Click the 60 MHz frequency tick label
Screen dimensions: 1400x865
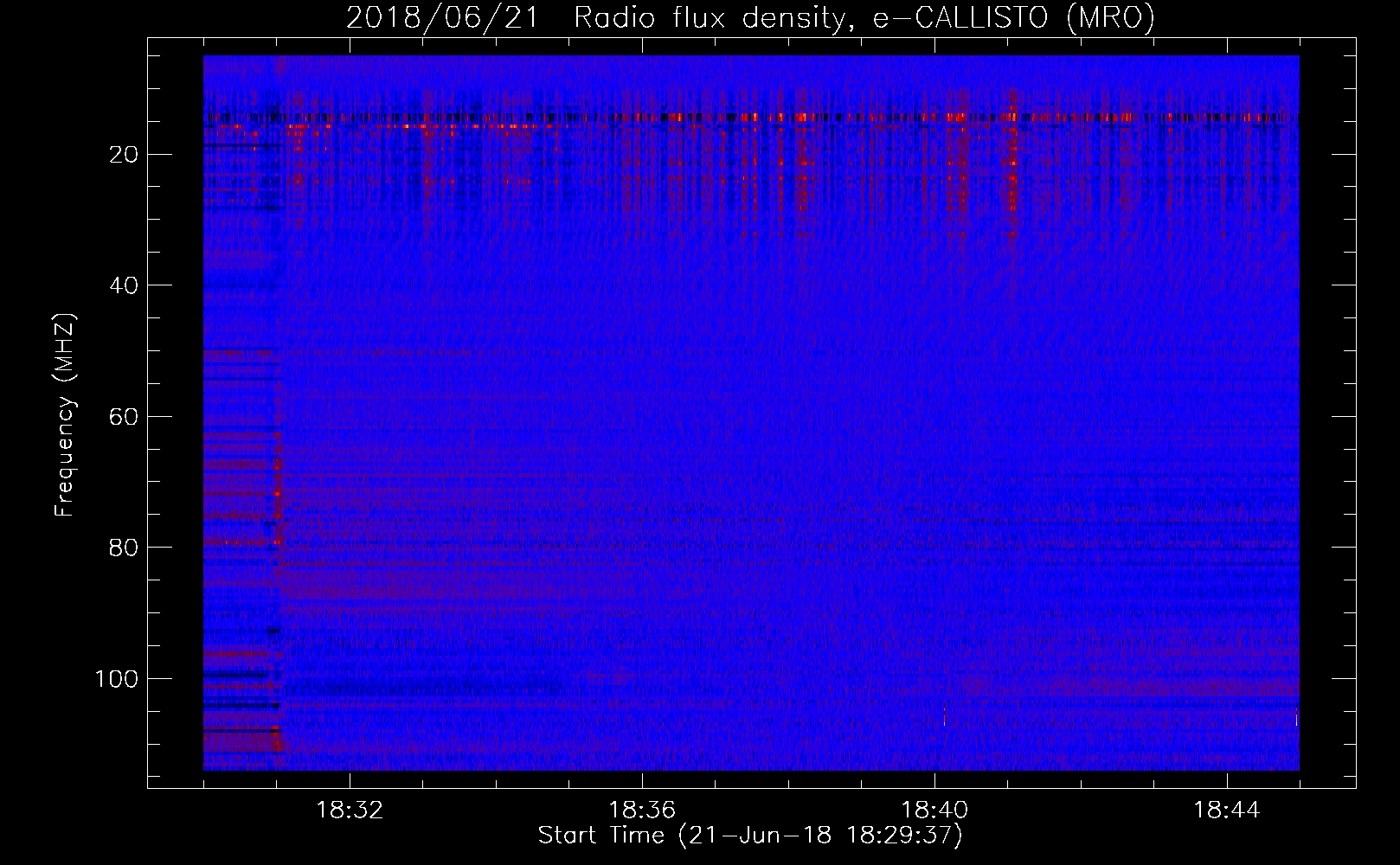(124, 417)
